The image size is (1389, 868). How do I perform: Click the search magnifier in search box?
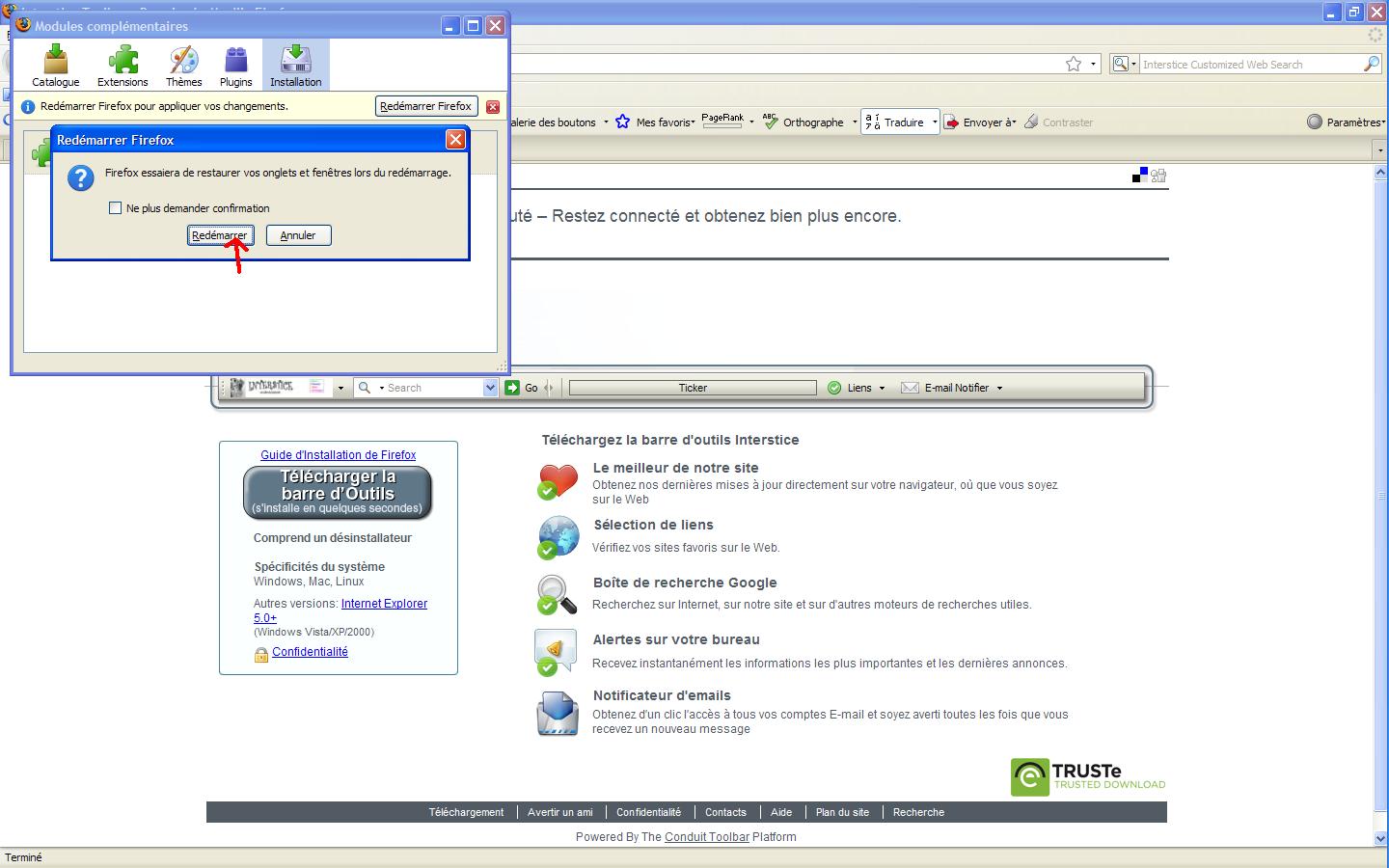pos(1371,64)
